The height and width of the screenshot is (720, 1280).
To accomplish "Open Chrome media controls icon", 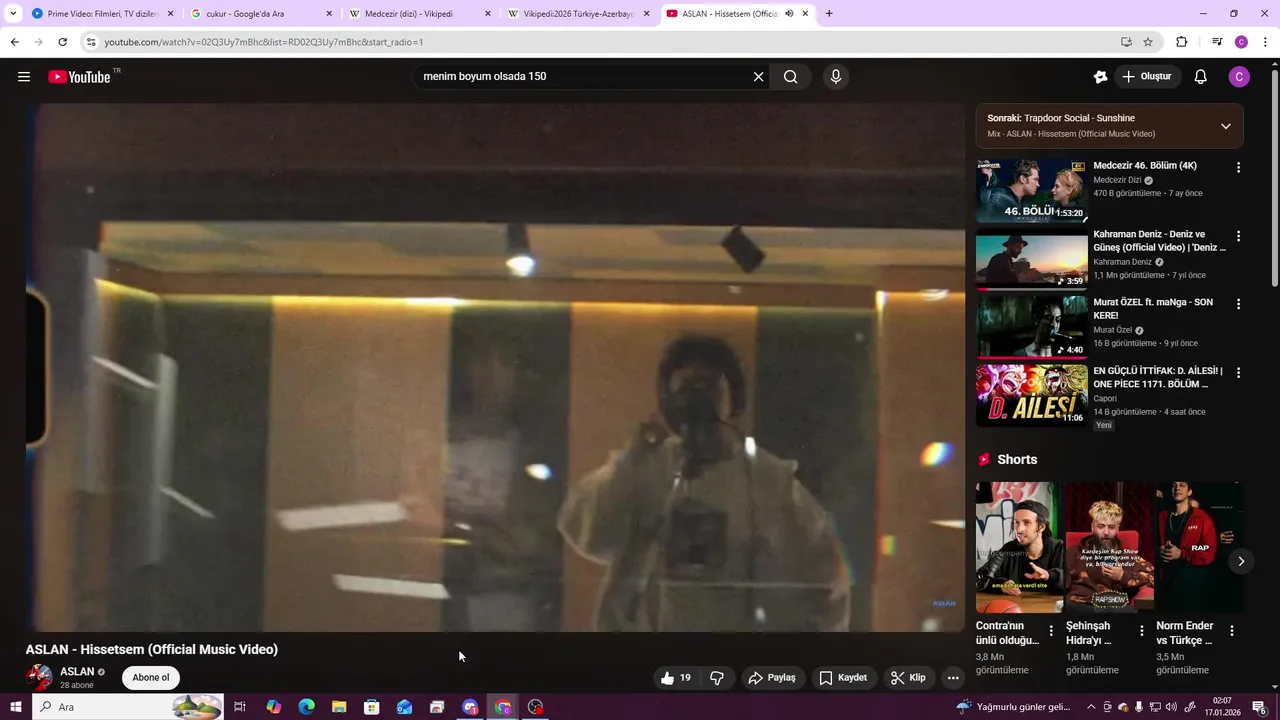I will pos(1217,42).
